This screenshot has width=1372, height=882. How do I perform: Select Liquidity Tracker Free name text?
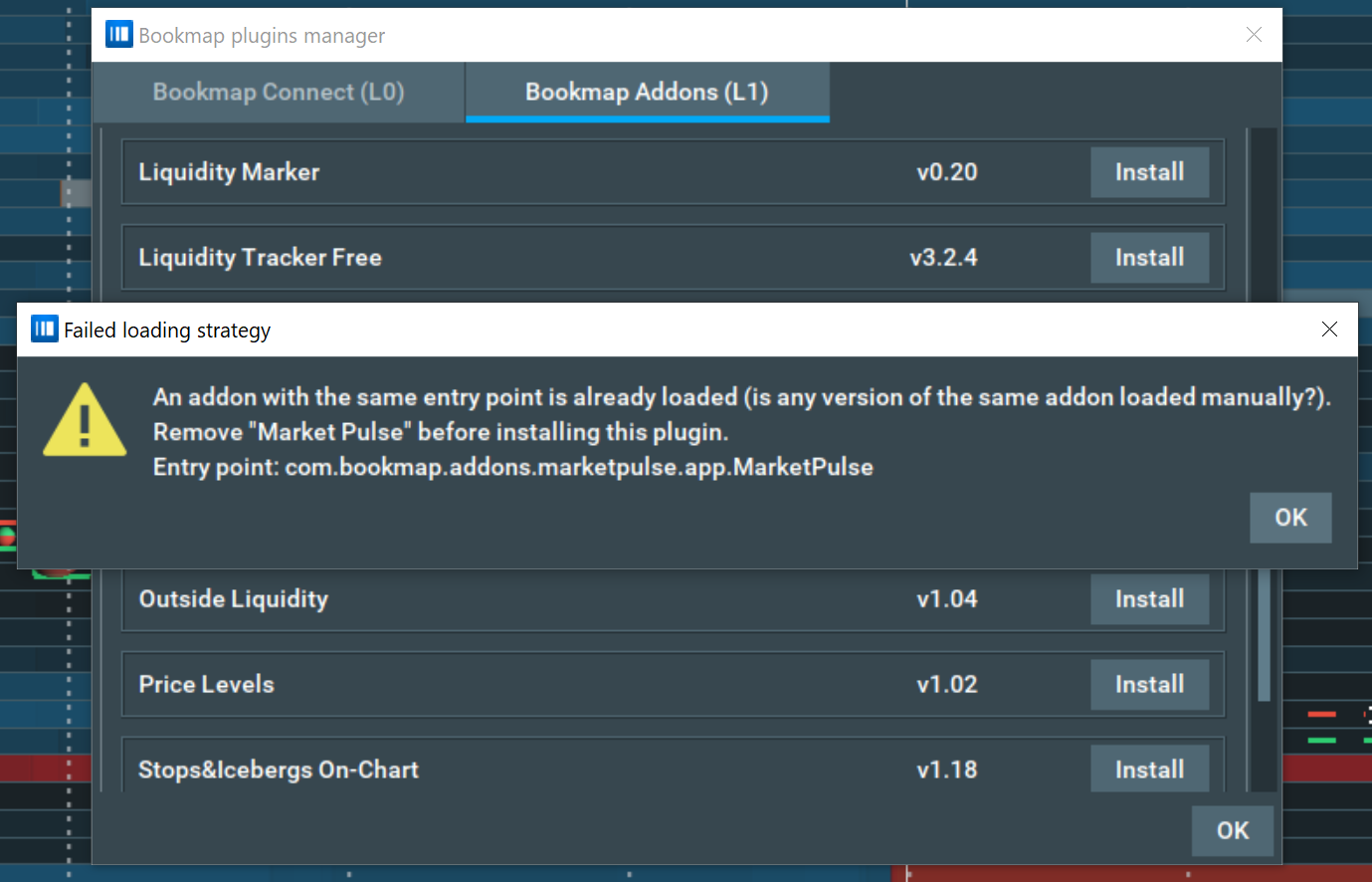260,258
